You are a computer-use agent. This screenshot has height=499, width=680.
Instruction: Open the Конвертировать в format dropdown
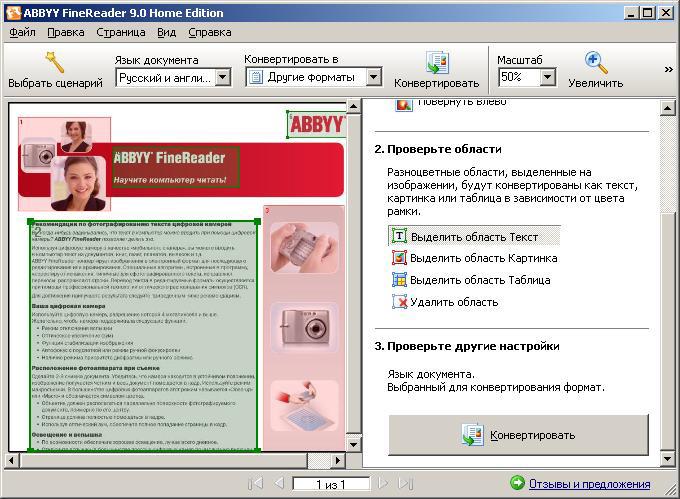pos(373,77)
